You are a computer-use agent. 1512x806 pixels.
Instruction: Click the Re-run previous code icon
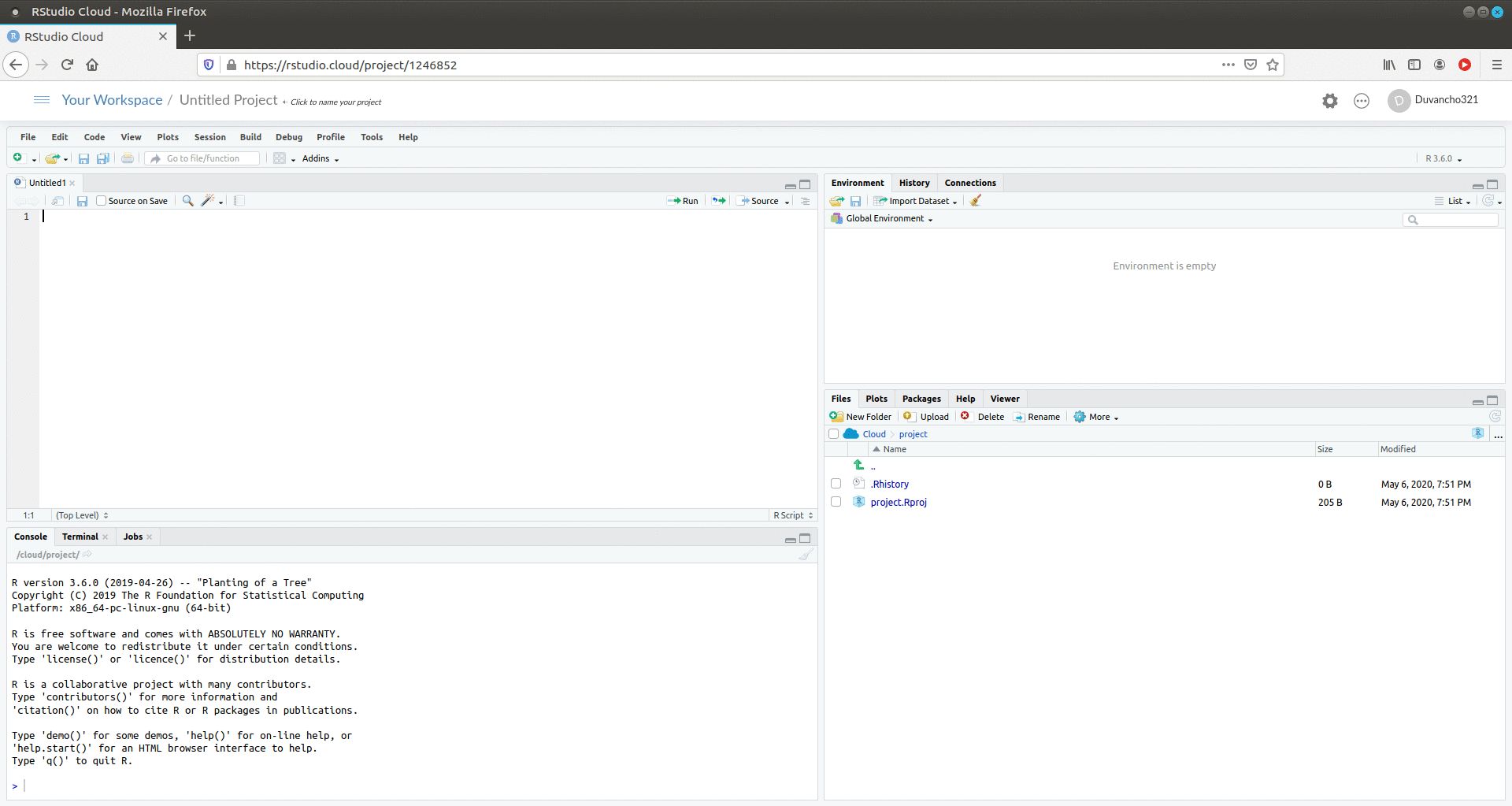pyautogui.click(x=719, y=201)
